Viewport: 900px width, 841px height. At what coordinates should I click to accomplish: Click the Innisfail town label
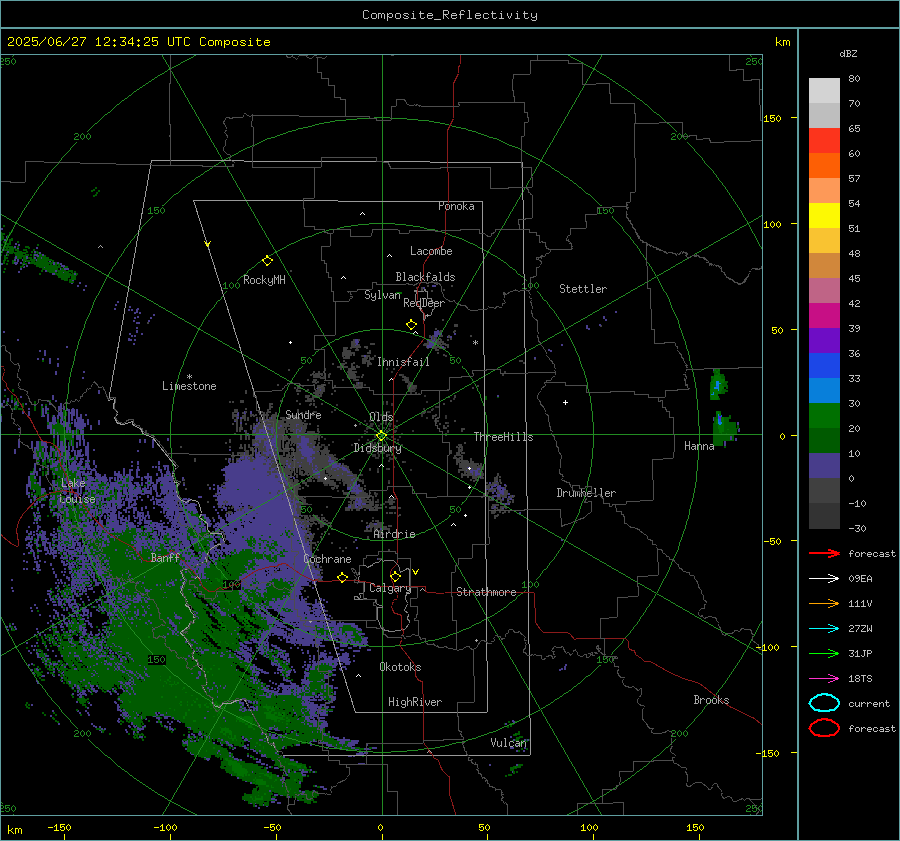(x=403, y=362)
